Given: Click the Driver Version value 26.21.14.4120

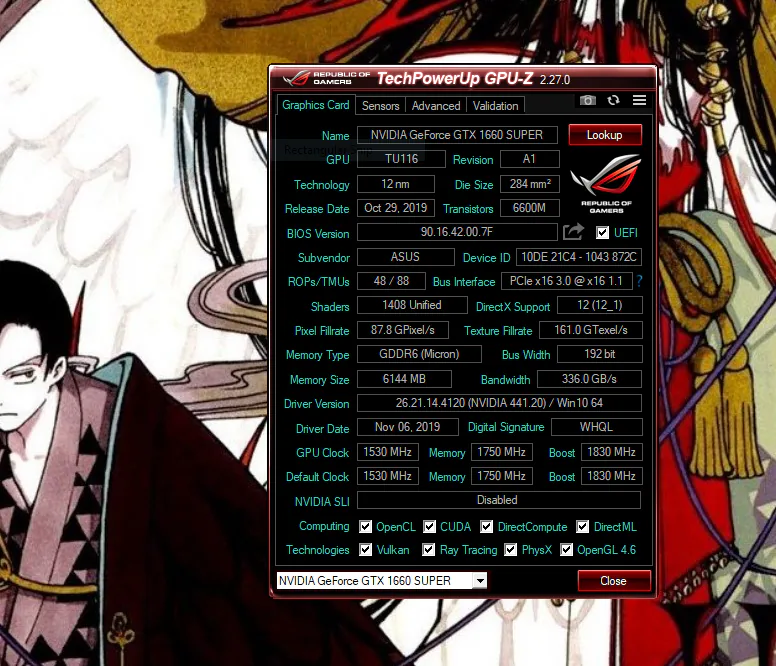Looking at the screenshot, I should tap(499, 403).
